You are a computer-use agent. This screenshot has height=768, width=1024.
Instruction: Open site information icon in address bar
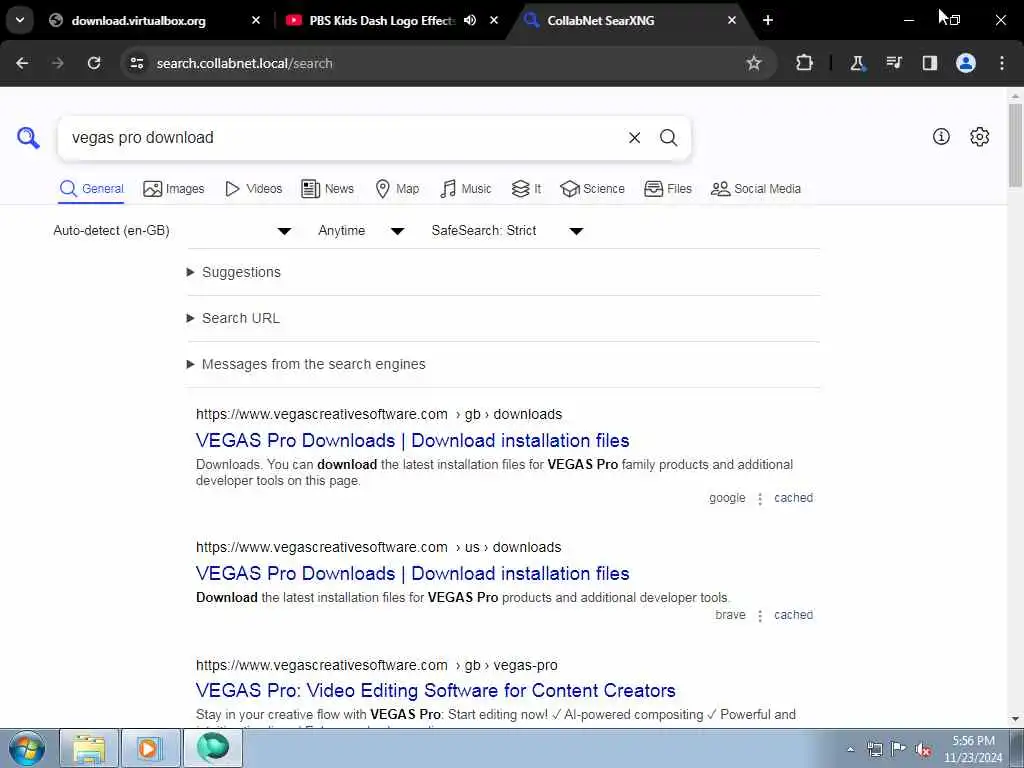(136, 63)
